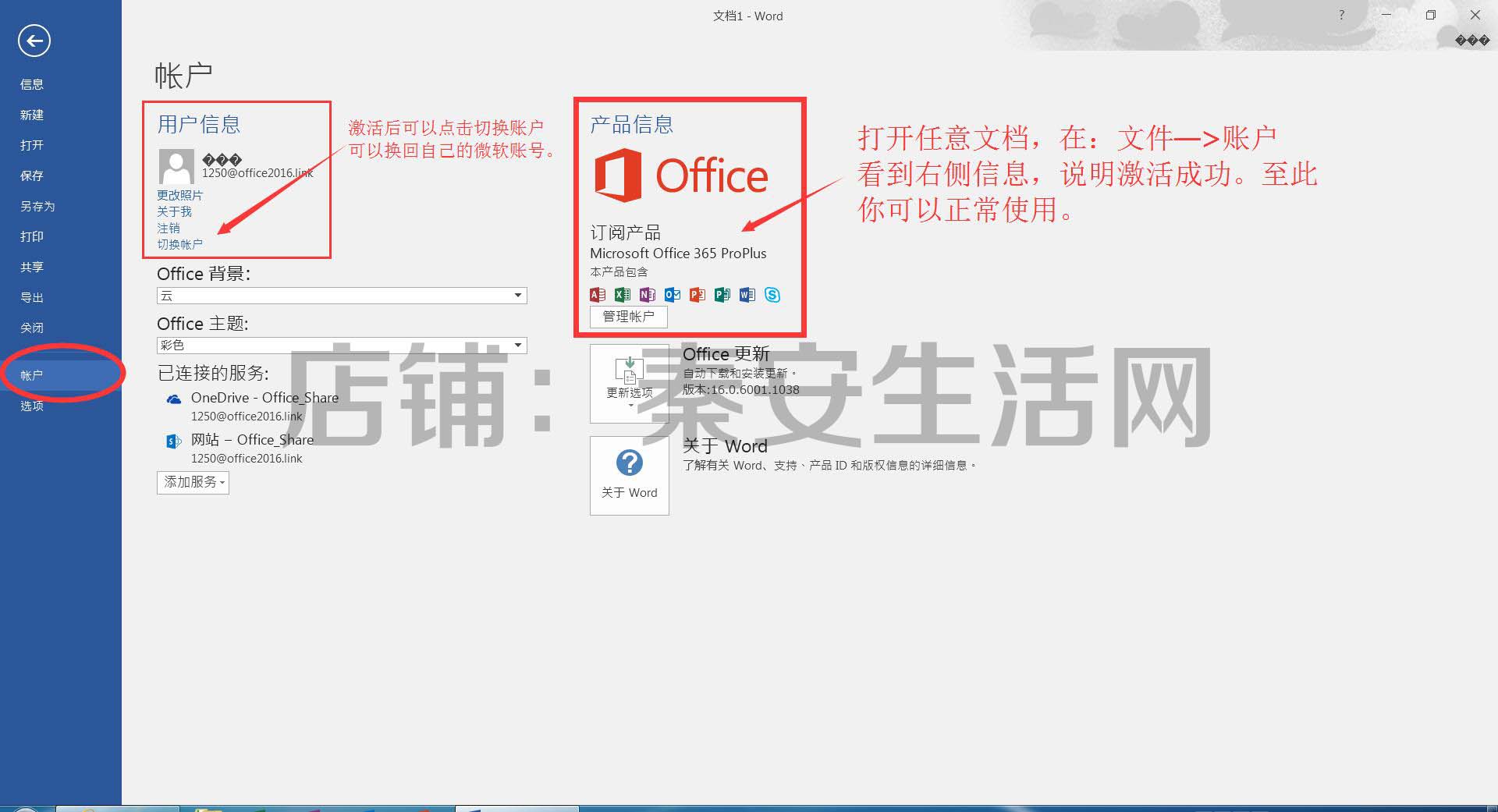This screenshot has height=812, width=1498.
Task: Click the signed-in user name at top right
Action: click(x=1473, y=41)
